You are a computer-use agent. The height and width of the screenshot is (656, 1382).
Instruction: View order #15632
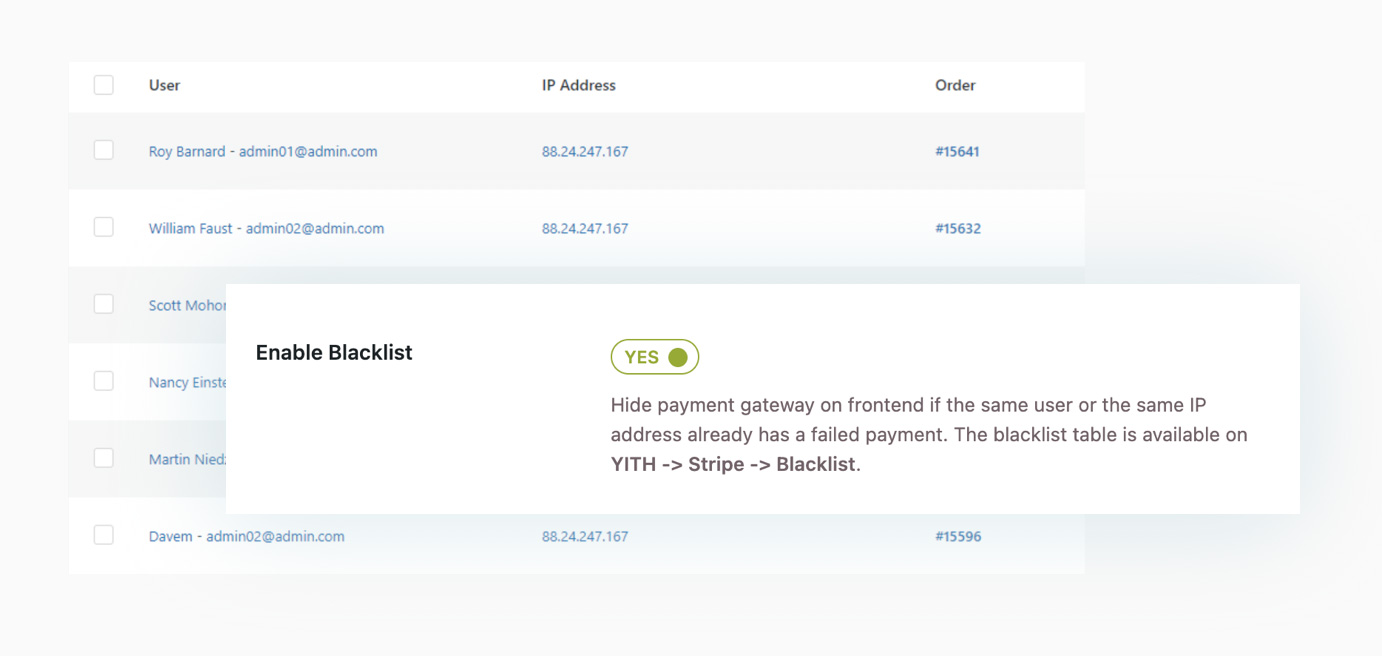point(957,229)
